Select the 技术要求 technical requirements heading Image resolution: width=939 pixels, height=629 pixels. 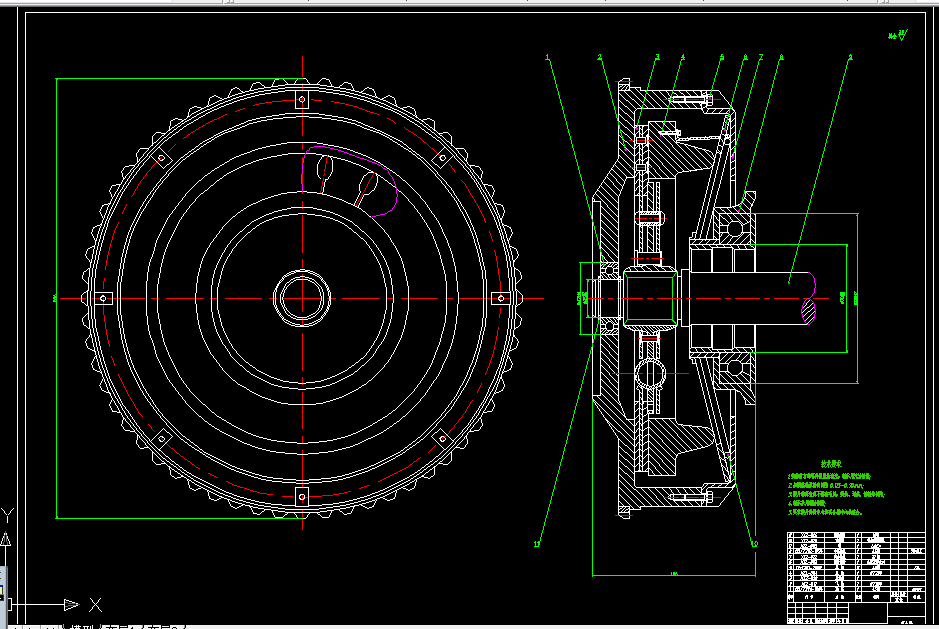831,464
